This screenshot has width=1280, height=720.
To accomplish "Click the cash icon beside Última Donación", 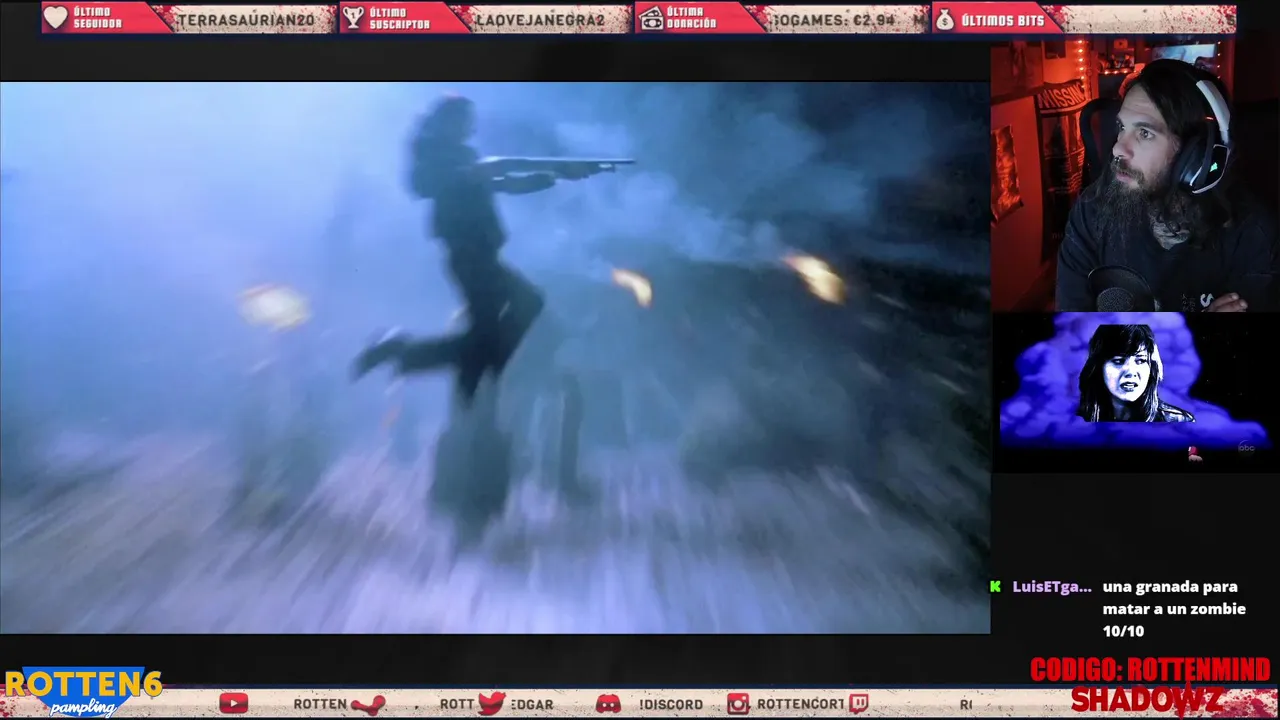I will [651, 18].
